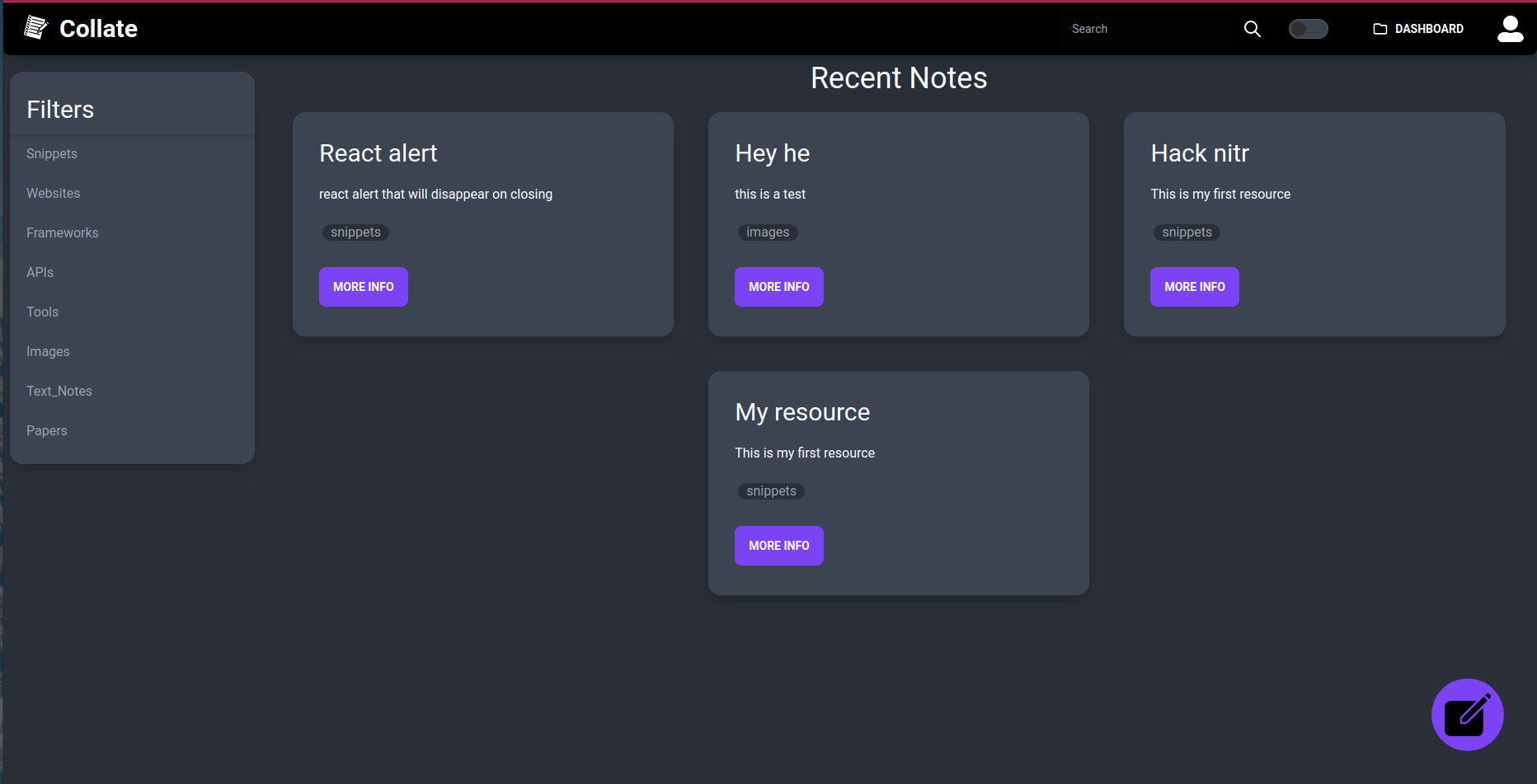The image size is (1537, 784).
Task: Click the compose note floating pencil button
Action: [1468, 715]
